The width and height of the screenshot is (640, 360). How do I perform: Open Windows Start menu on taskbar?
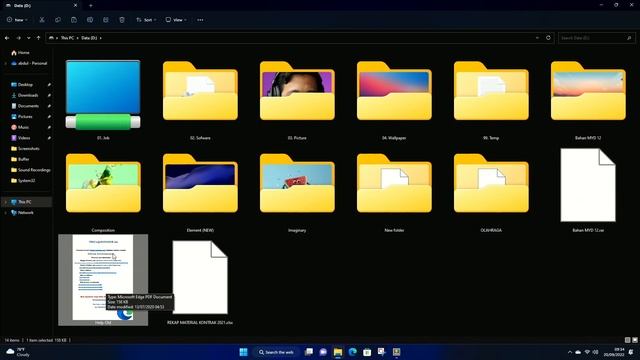pyautogui.click(x=243, y=352)
